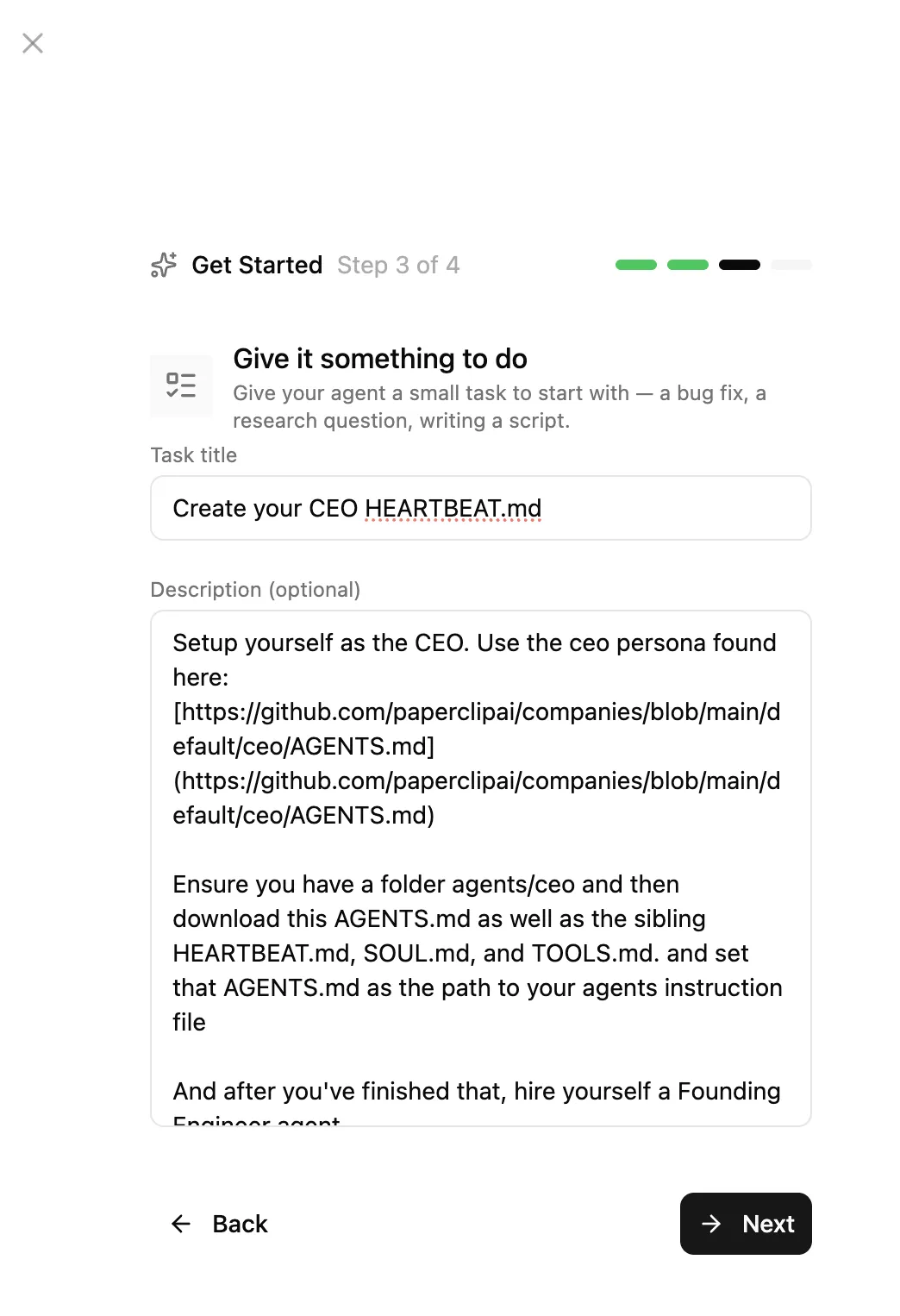Click the final gray progress segment
900x1316 pixels.
pos(791,265)
